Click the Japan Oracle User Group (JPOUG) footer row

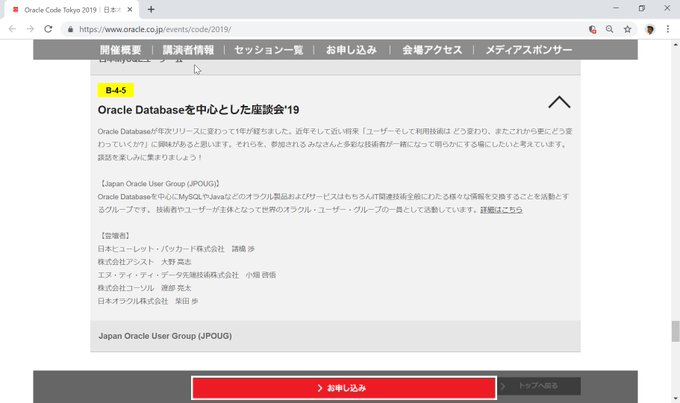coord(335,336)
